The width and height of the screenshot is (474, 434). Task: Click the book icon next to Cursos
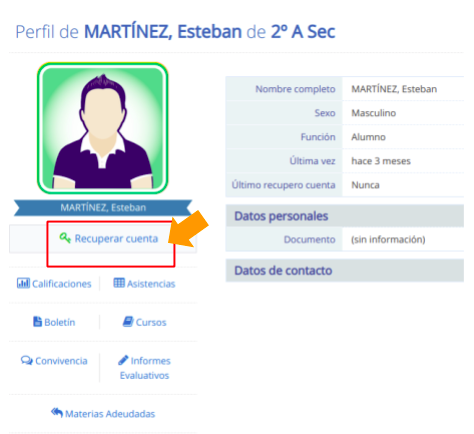pos(128,322)
